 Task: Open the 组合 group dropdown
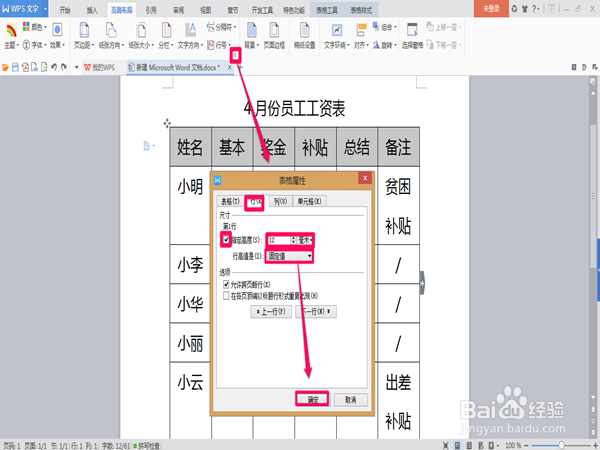click(x=384, y=27)
